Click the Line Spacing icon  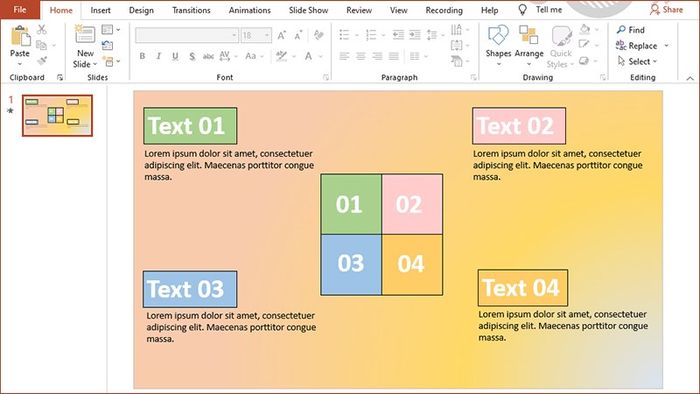432,35
